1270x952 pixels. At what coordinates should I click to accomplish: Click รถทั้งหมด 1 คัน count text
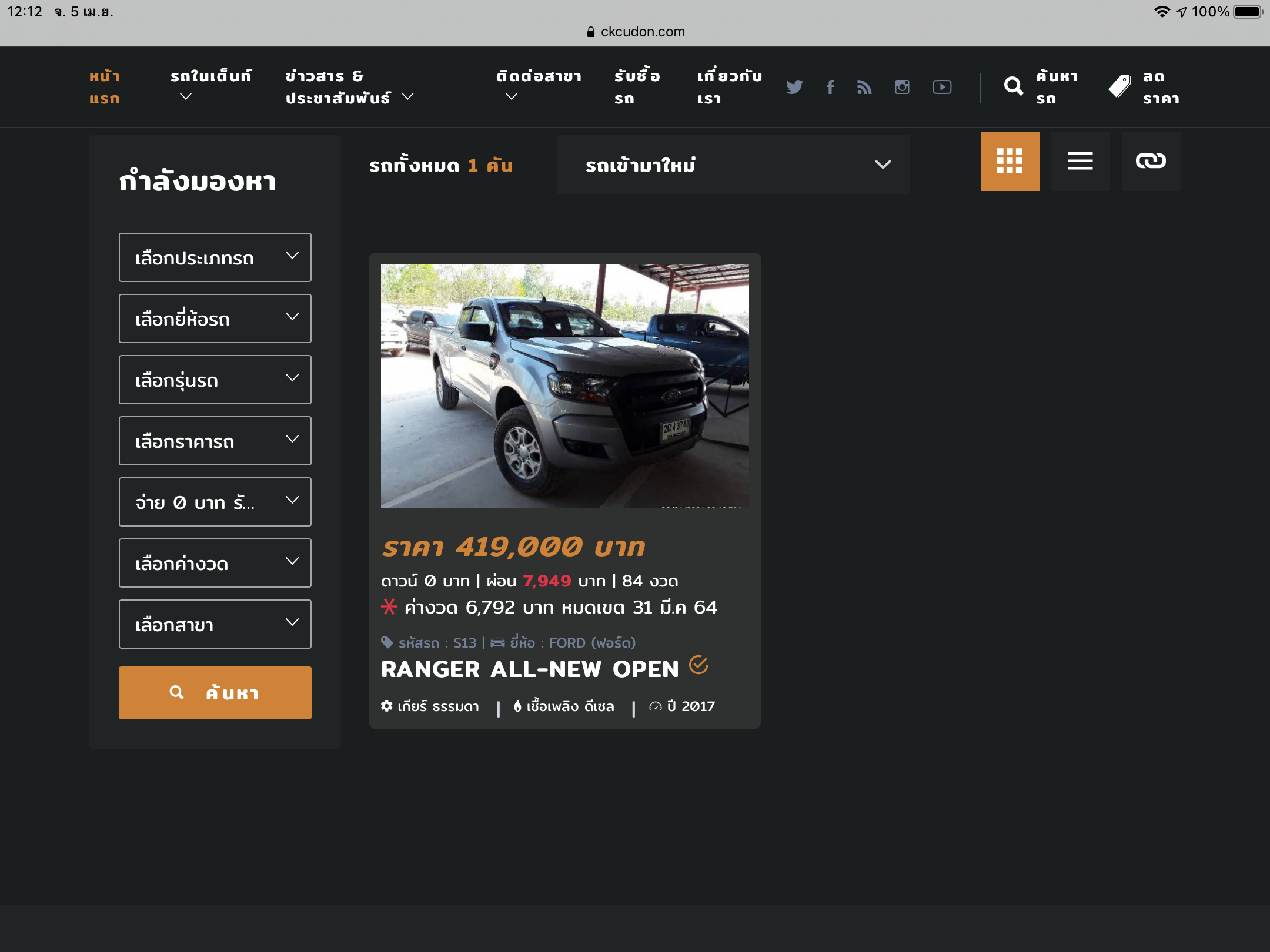point(441,165)
